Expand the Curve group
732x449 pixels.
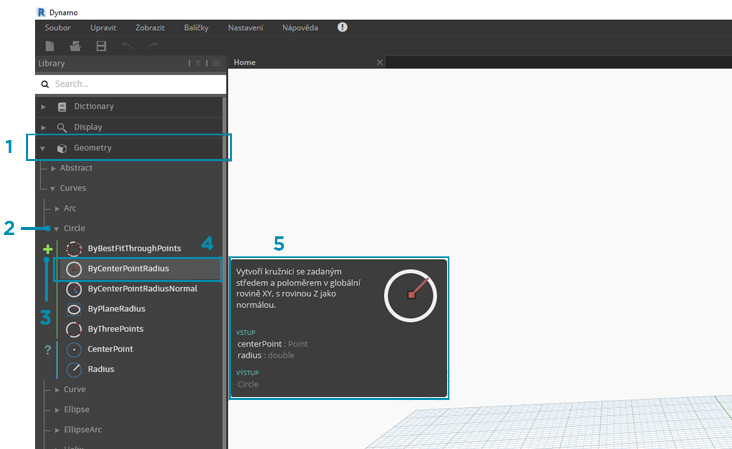57,390
